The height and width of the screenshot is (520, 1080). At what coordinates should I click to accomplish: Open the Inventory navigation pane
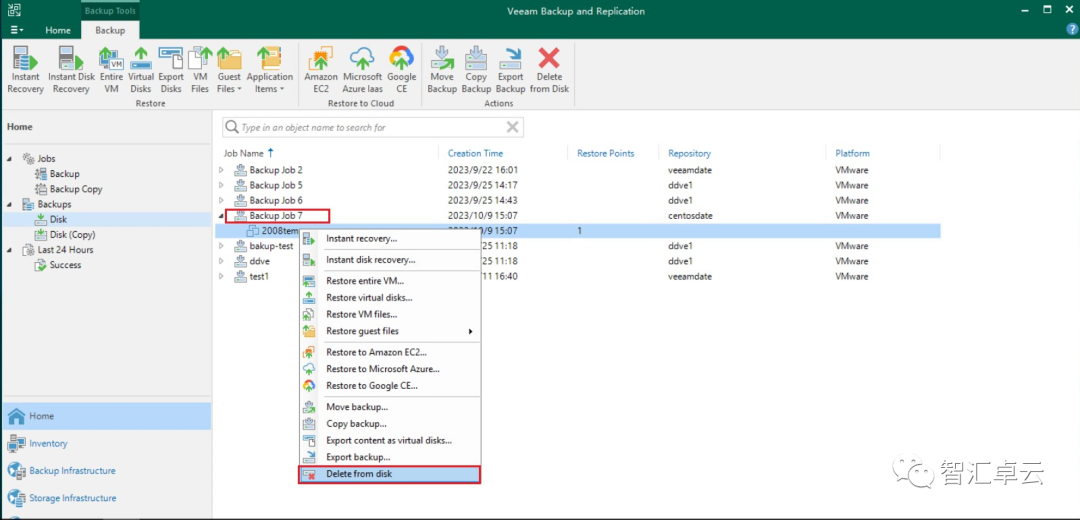(x=106, y=444)
